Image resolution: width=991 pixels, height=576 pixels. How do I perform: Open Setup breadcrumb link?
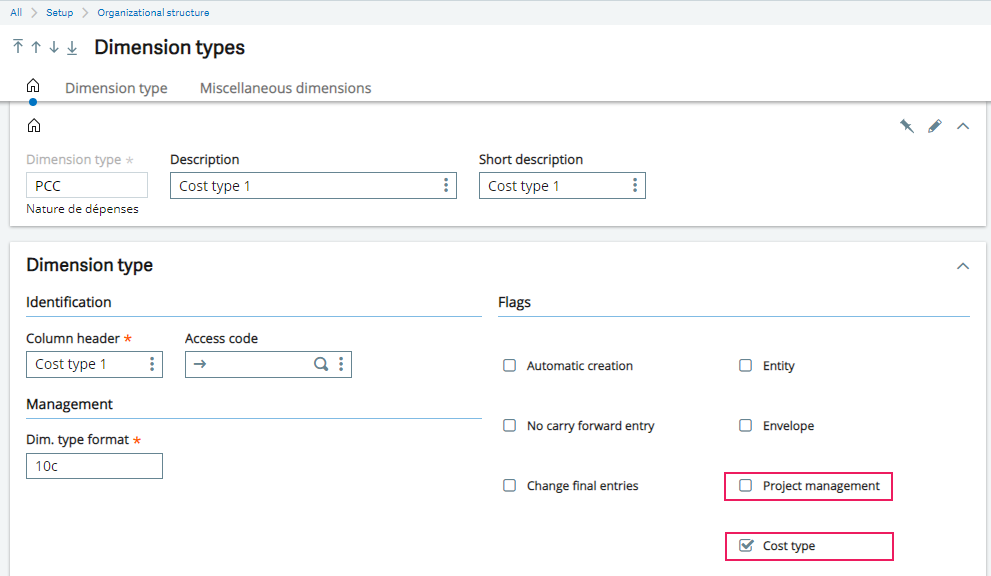click(x=59, y=13)
